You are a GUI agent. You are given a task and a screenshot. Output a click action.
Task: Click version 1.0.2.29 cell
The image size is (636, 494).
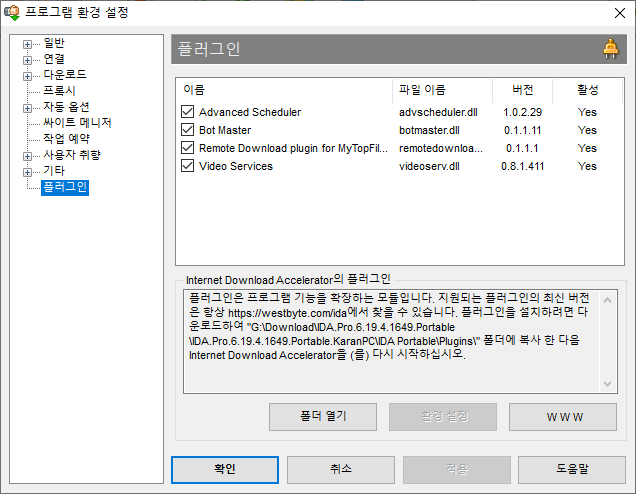click(522, 112)
